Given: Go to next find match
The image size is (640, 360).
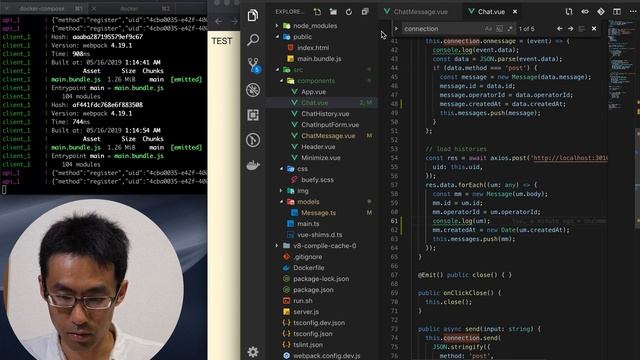Looking at the screenshot, I should (x=571, y=29).
